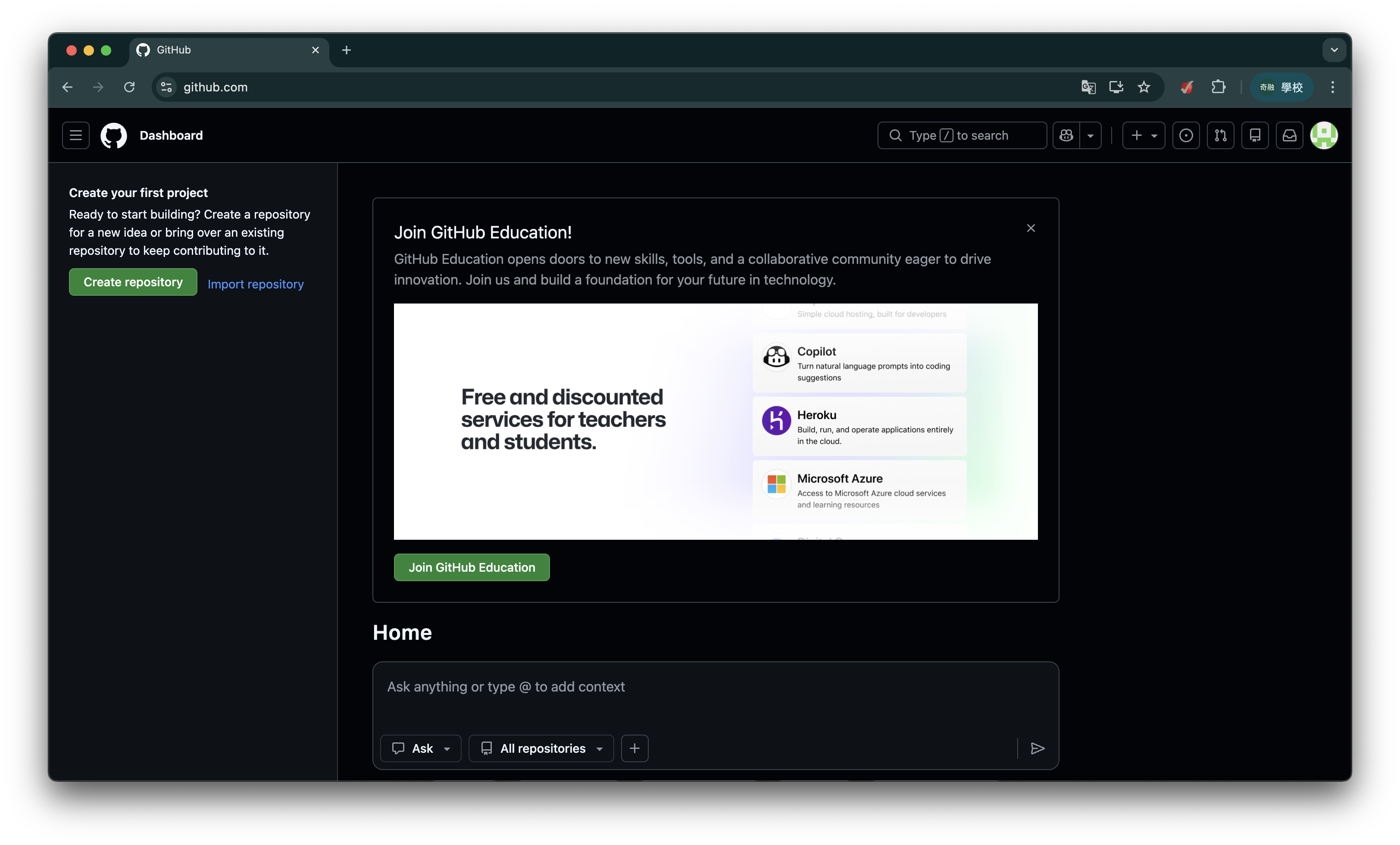Click Free and discounted services text
The width and height of the screenshot is (1400, 845).
point(563,419)
